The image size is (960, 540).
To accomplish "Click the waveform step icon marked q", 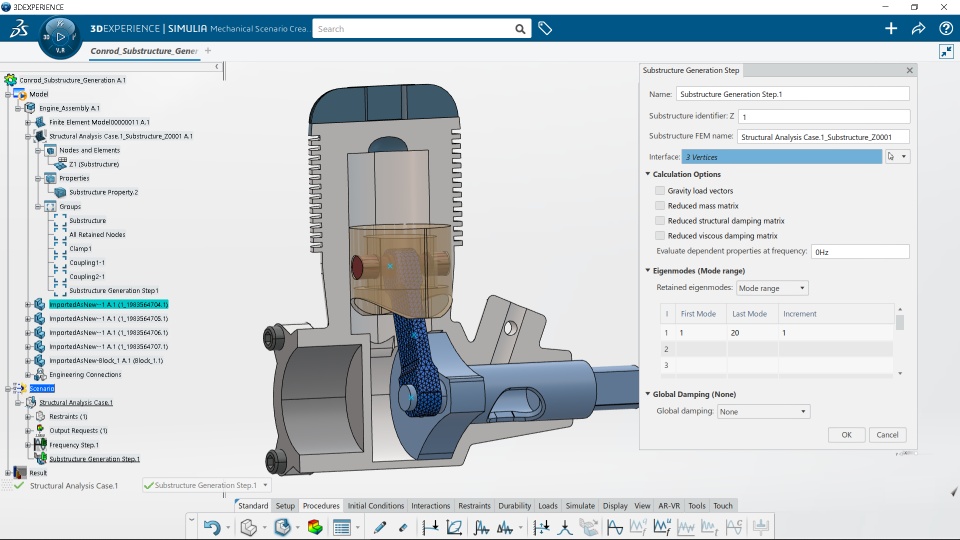I will (638, 527).
